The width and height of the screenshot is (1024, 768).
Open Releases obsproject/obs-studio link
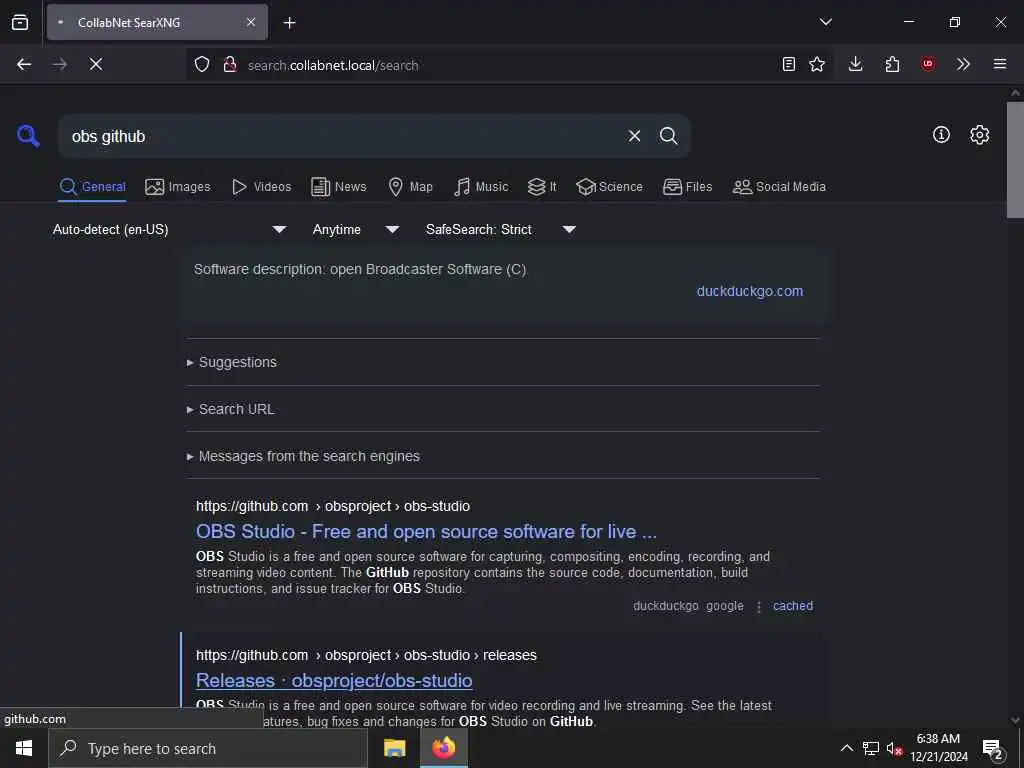[334, 680]
